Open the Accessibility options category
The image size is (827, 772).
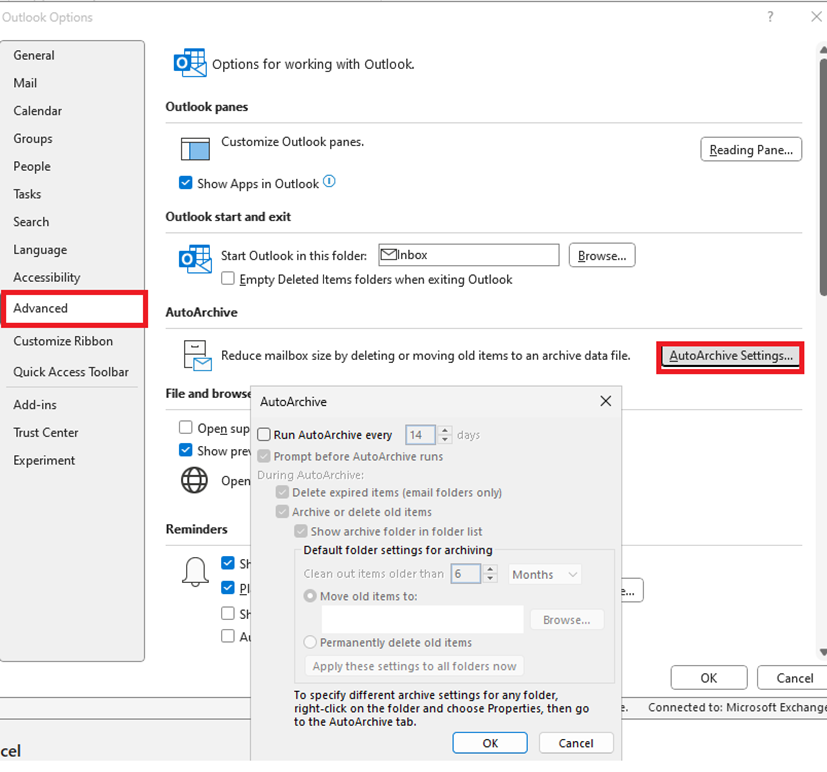tap(47, 277)
